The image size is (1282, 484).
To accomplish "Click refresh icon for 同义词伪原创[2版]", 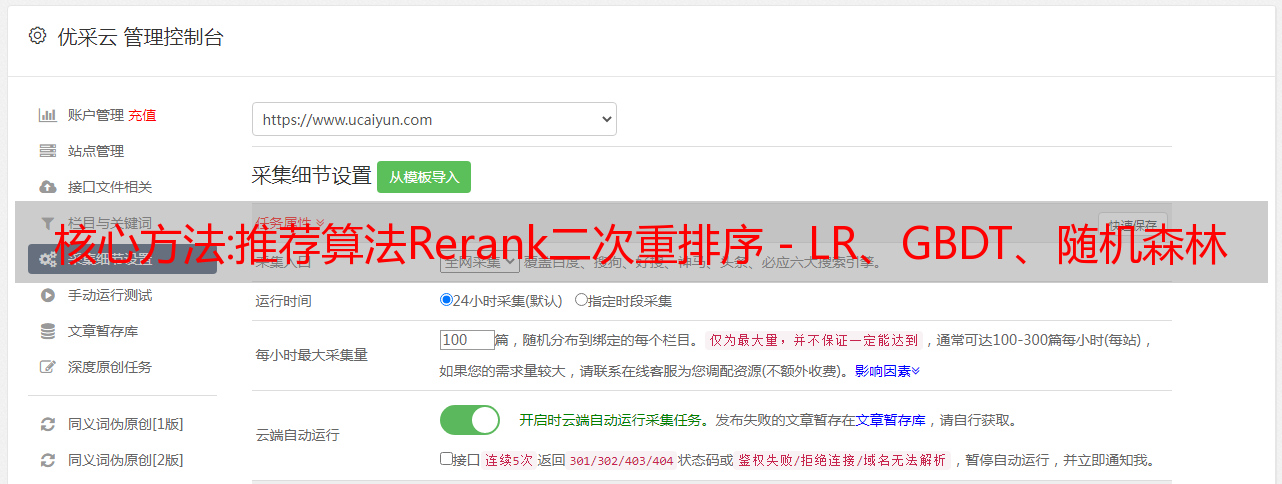I will click(47, 460).
